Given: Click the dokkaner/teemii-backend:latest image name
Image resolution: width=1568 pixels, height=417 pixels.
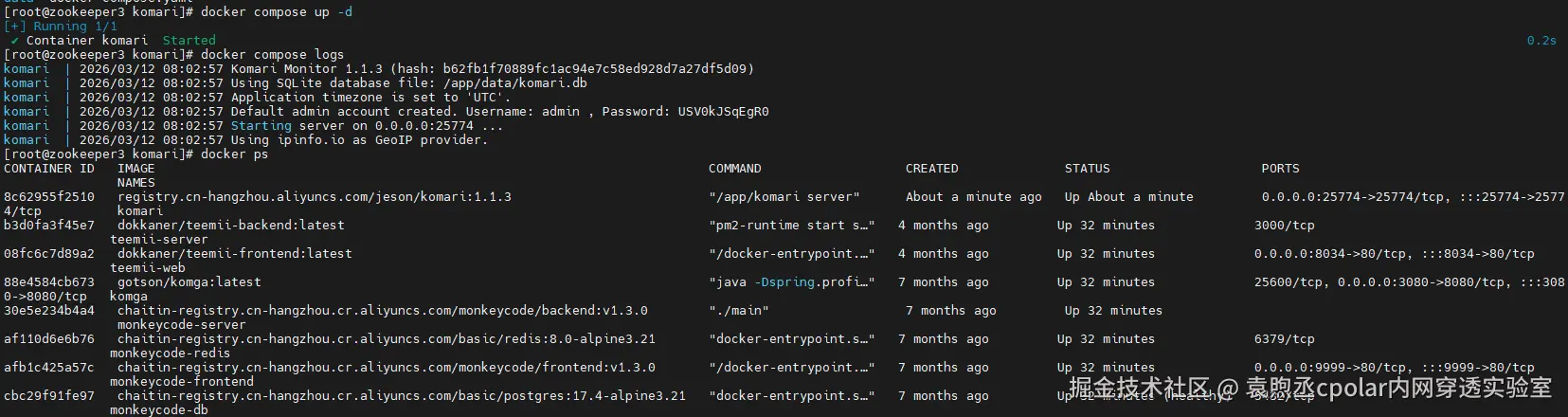Looking at the screenshot, I should pyautogui.click(x=230, y=226).
